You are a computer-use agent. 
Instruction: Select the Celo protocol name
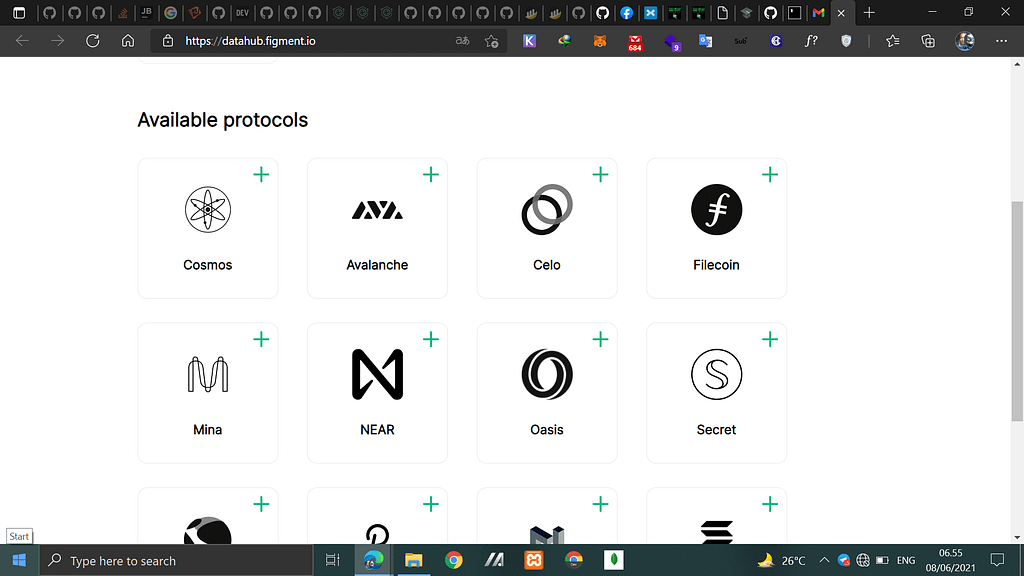547,265
